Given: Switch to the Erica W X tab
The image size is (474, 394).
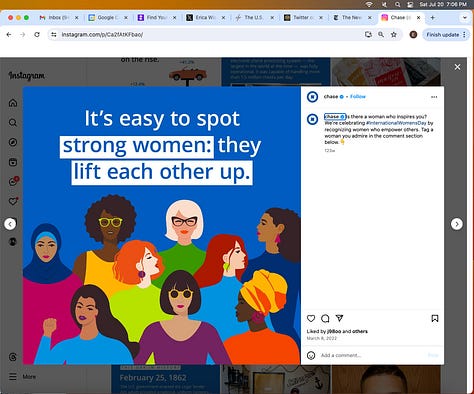Looking at the screenshot, I should point(205,18).
